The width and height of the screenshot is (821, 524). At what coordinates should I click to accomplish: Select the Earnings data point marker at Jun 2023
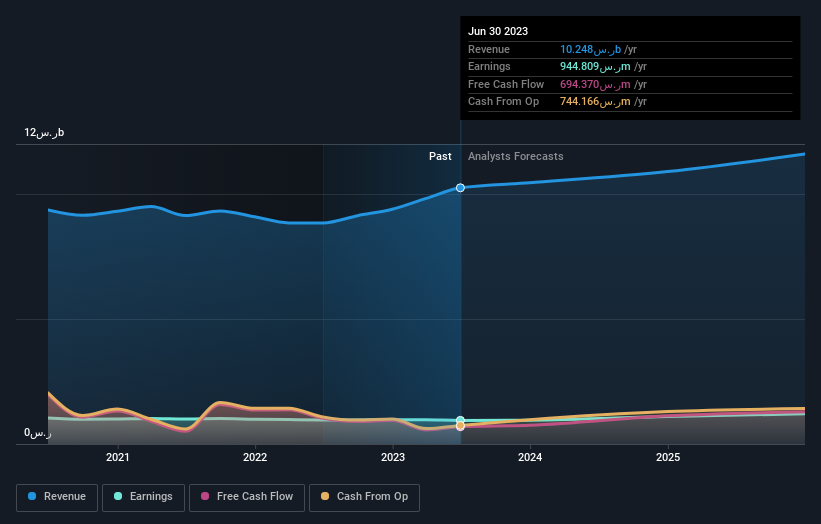coord(460,420)
